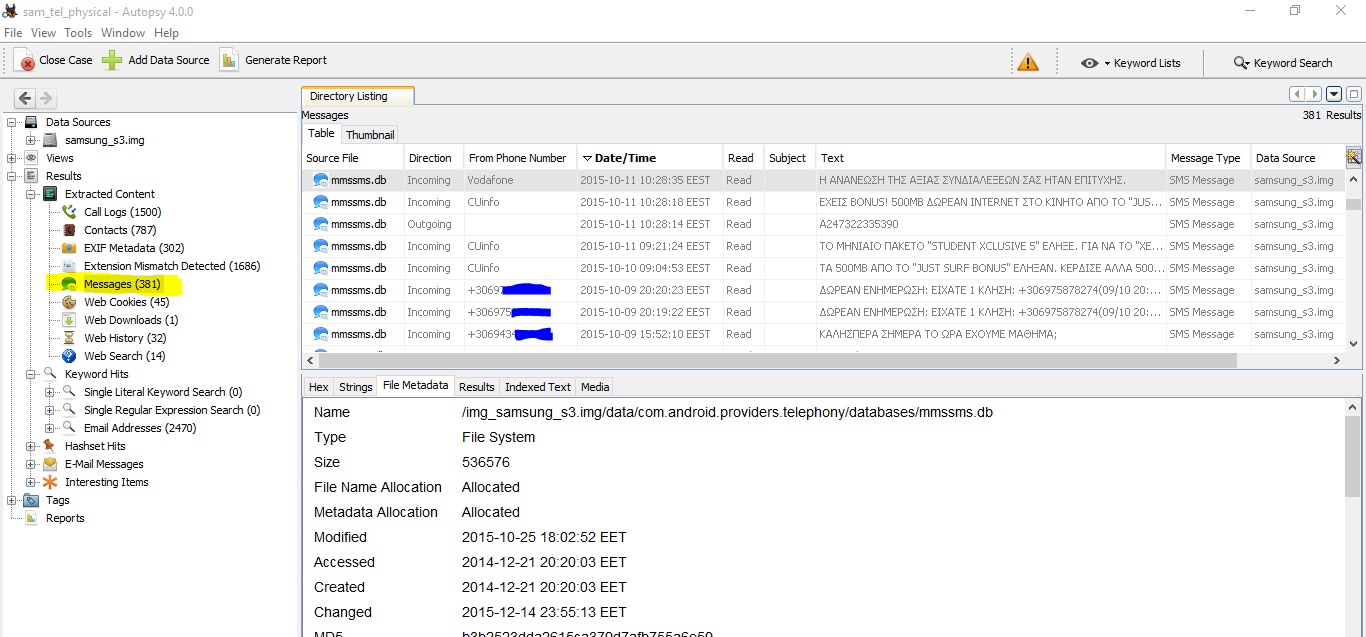Click the Views eye icon

pyautogui.click(x=31, y=158)
